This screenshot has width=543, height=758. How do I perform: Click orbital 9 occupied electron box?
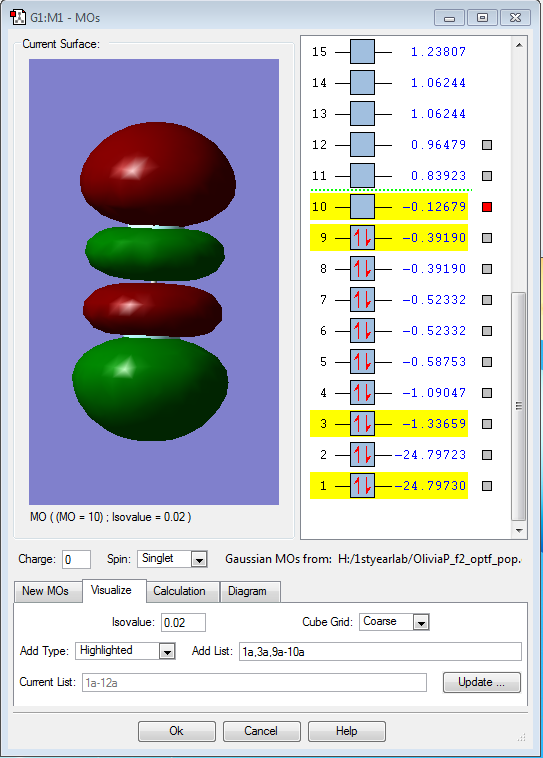(x=362, y=238)
